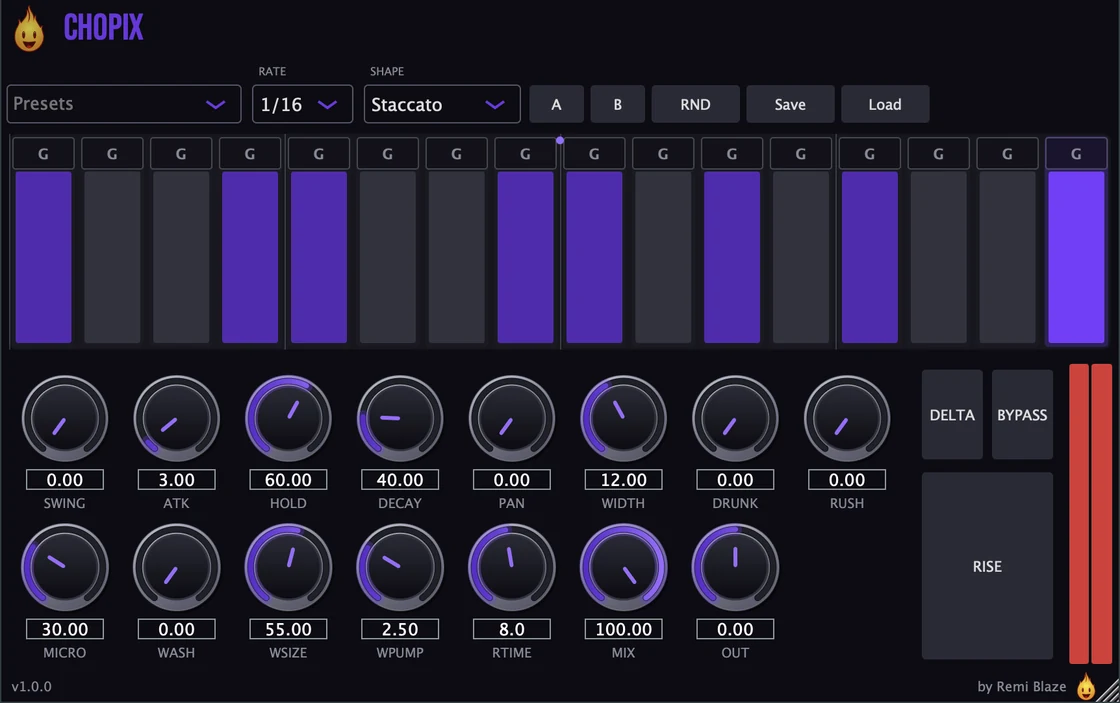Click the DECAY knob
The width and height of the screenshot is (1120, 703).
pos(400,419)
